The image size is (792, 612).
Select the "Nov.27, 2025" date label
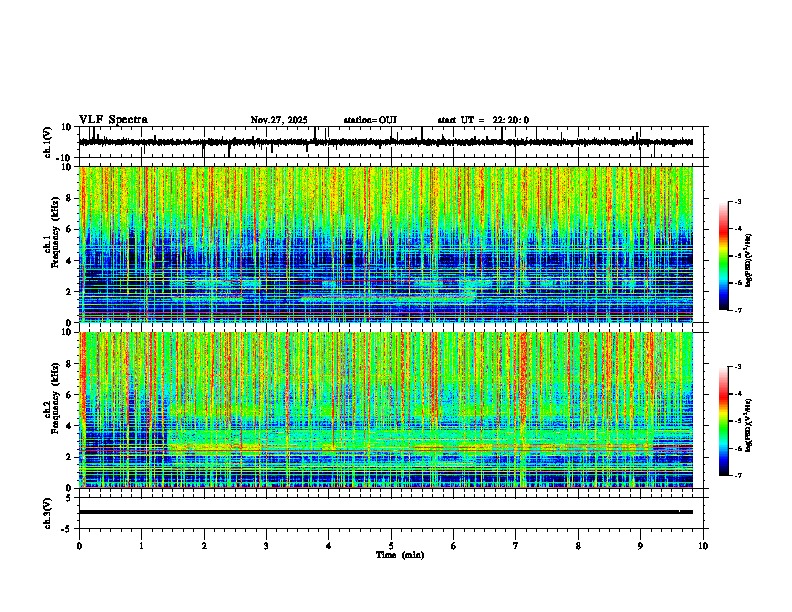[279, 120]
